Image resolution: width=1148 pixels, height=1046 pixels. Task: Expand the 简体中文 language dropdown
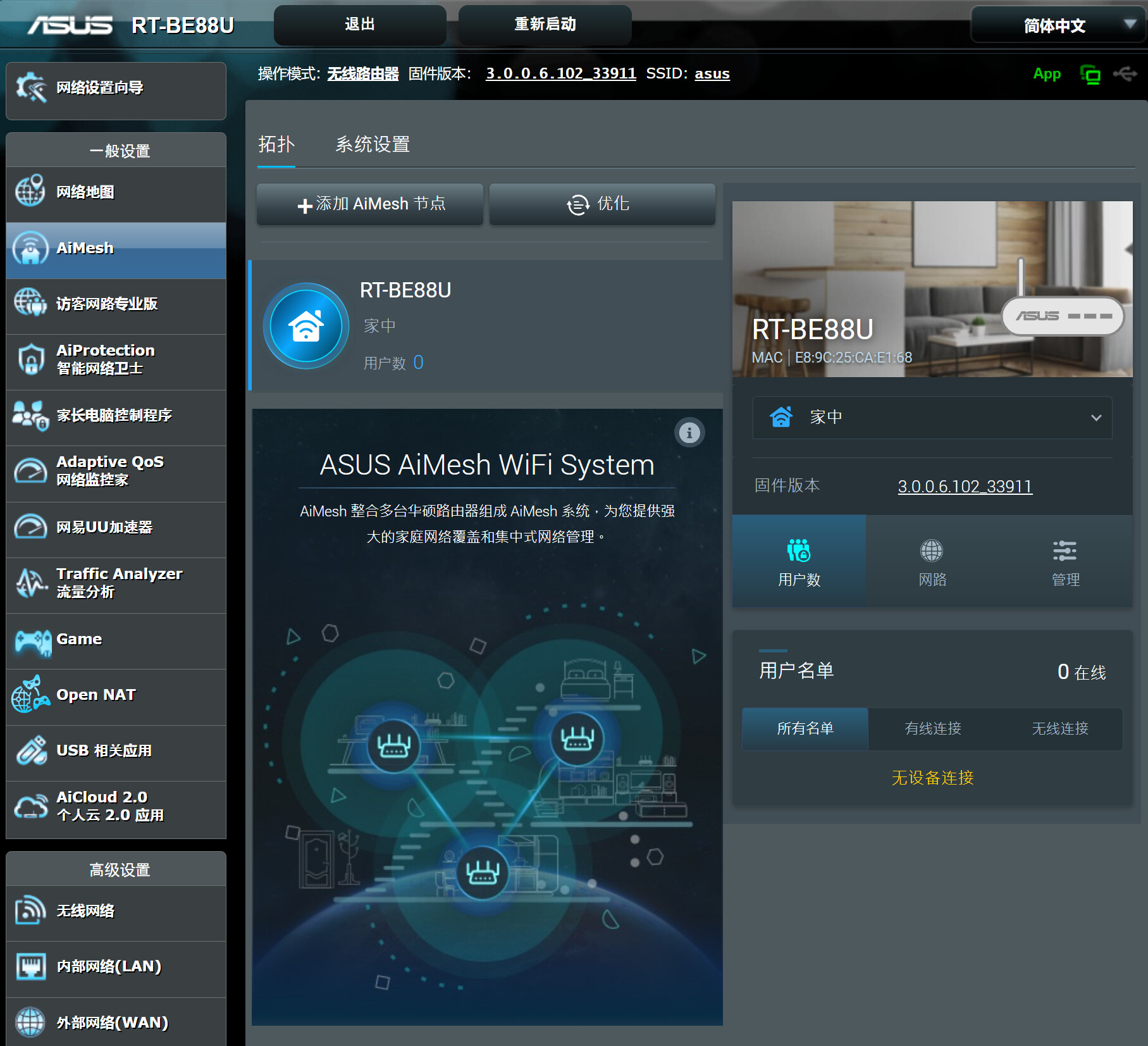tap(1059, 25)
